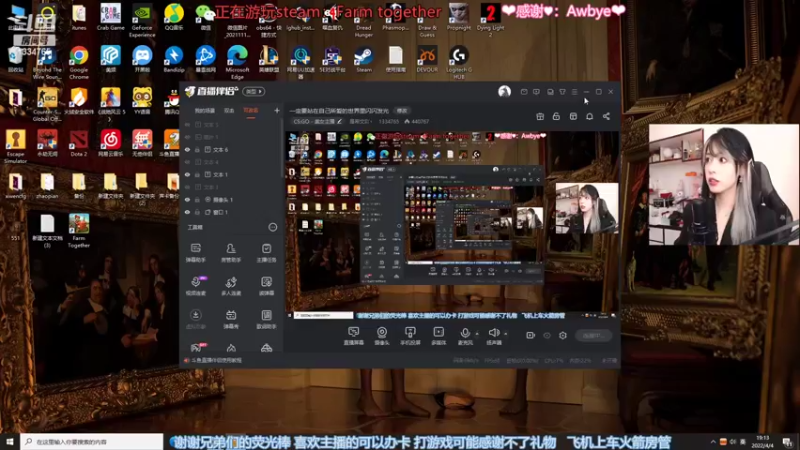Open the taskbar clock showing 19:13

pyautogui.click(x=763, y=441)
